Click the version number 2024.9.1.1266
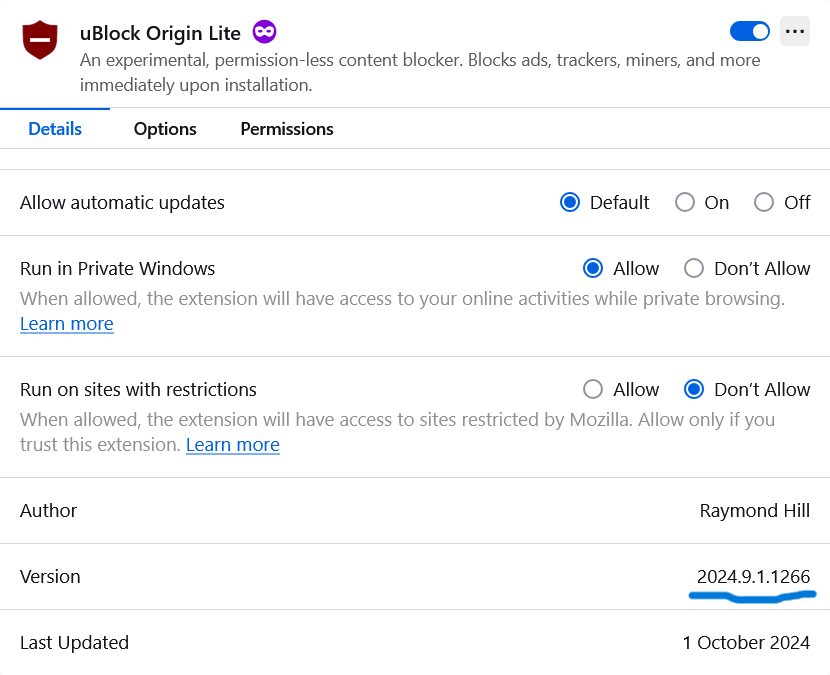The height and width of the screenshot is (675, 830). pos(753,577)
